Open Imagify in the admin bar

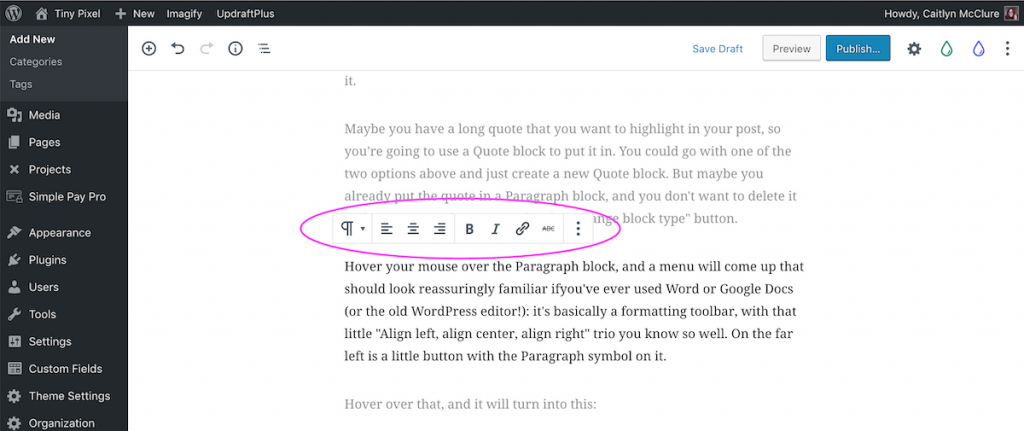[x=184, y=13]
